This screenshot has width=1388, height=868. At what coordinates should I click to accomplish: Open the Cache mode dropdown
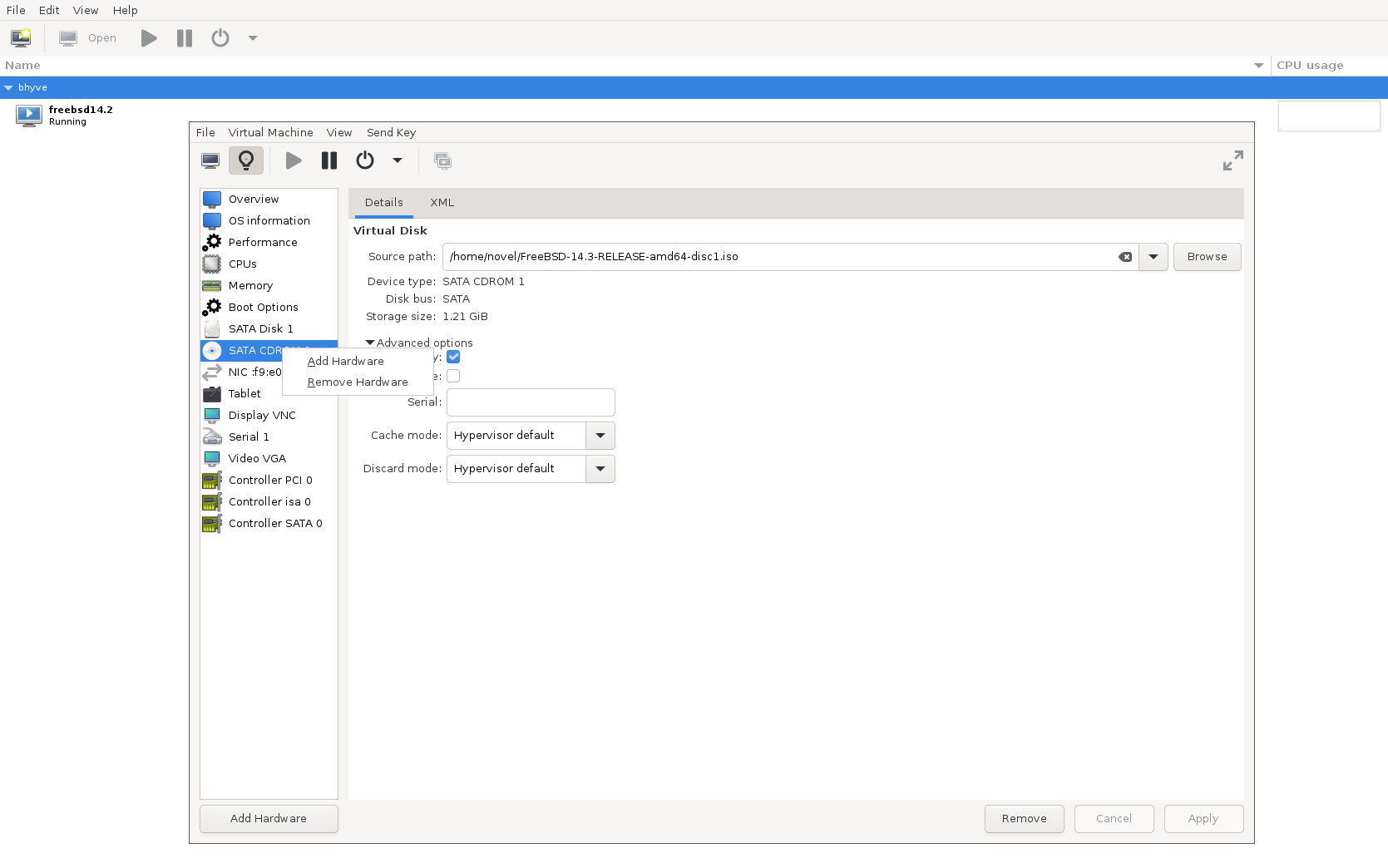[x=600, y=436]
